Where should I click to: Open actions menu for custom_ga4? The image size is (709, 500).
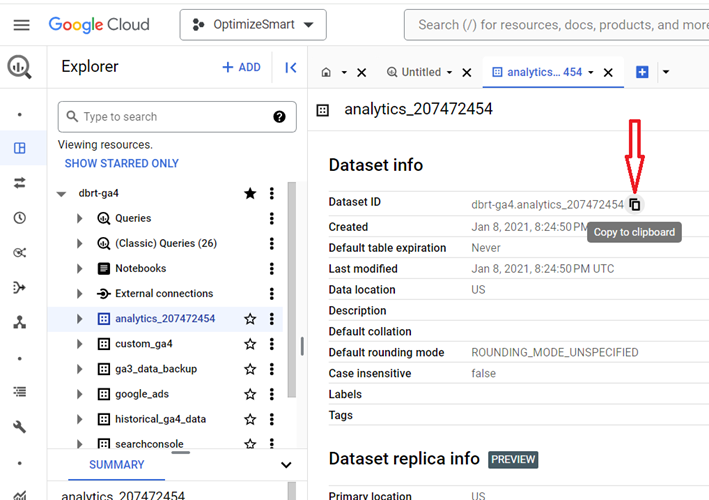[272, 344]
